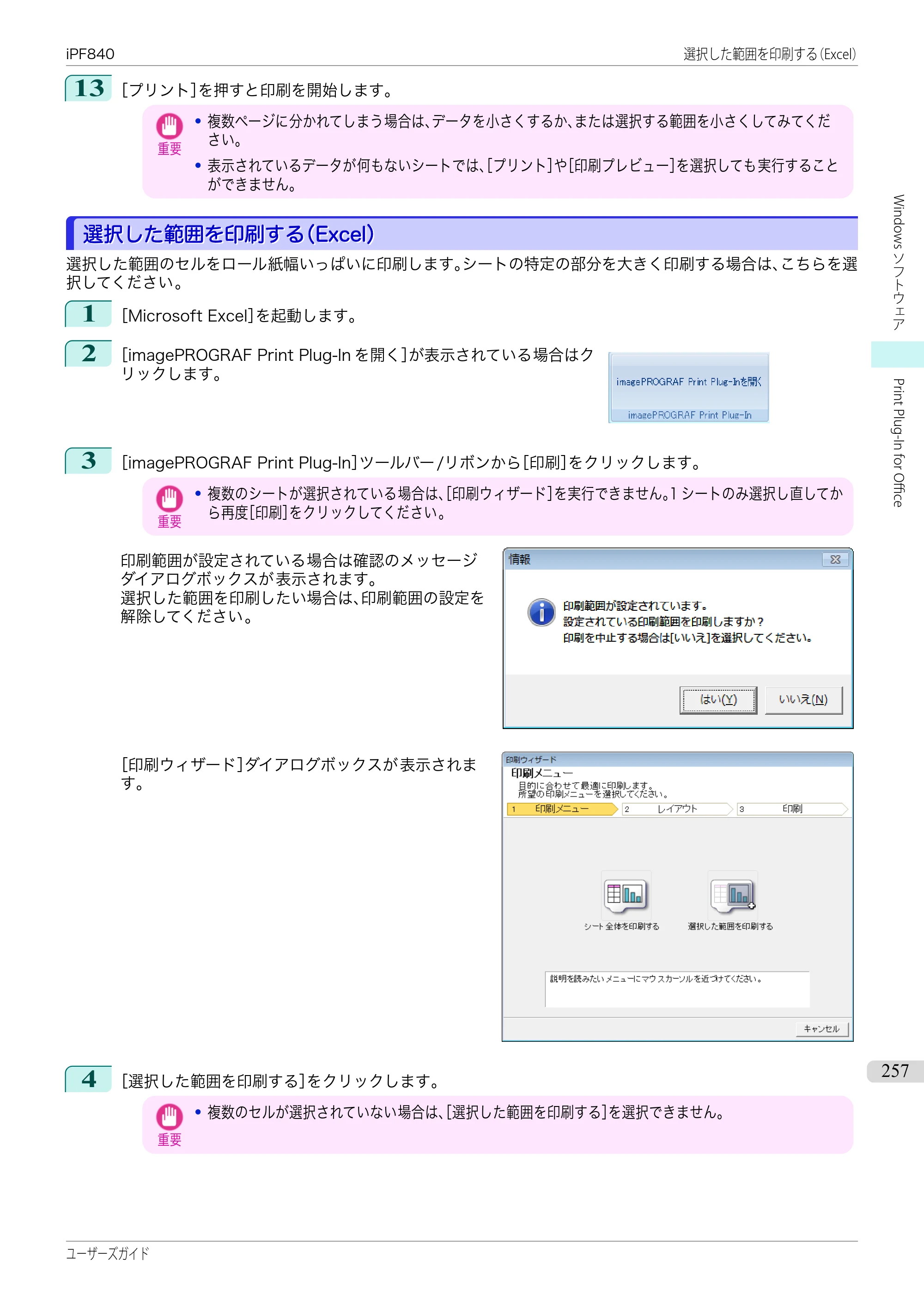Click the description box in 印刷ウィザード

coord(677,989)
